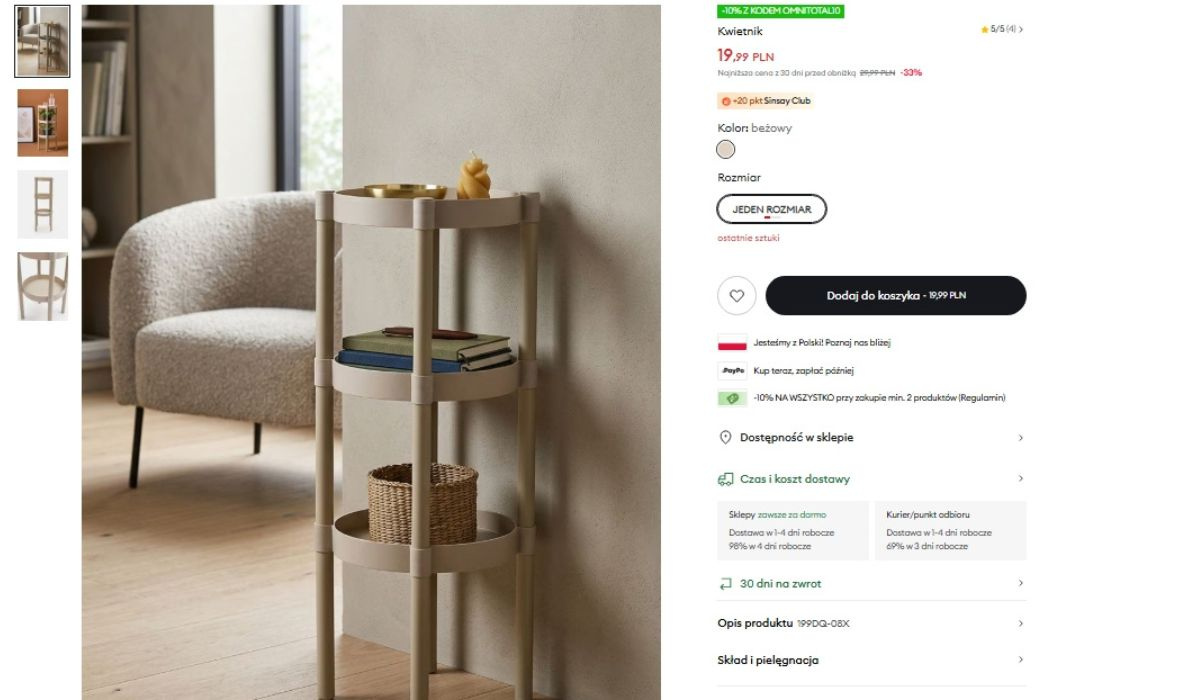Select the JEDEN ROZMIAR size option

tap(772, 209)
